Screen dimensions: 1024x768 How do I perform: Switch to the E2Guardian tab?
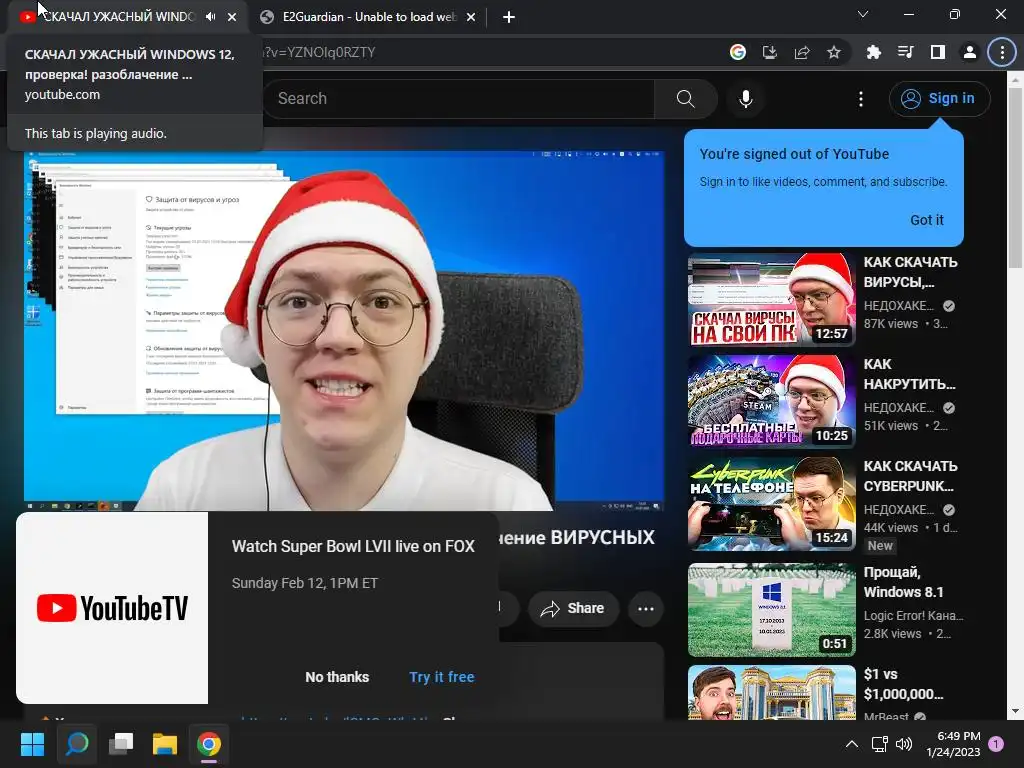tap(368, 17)
